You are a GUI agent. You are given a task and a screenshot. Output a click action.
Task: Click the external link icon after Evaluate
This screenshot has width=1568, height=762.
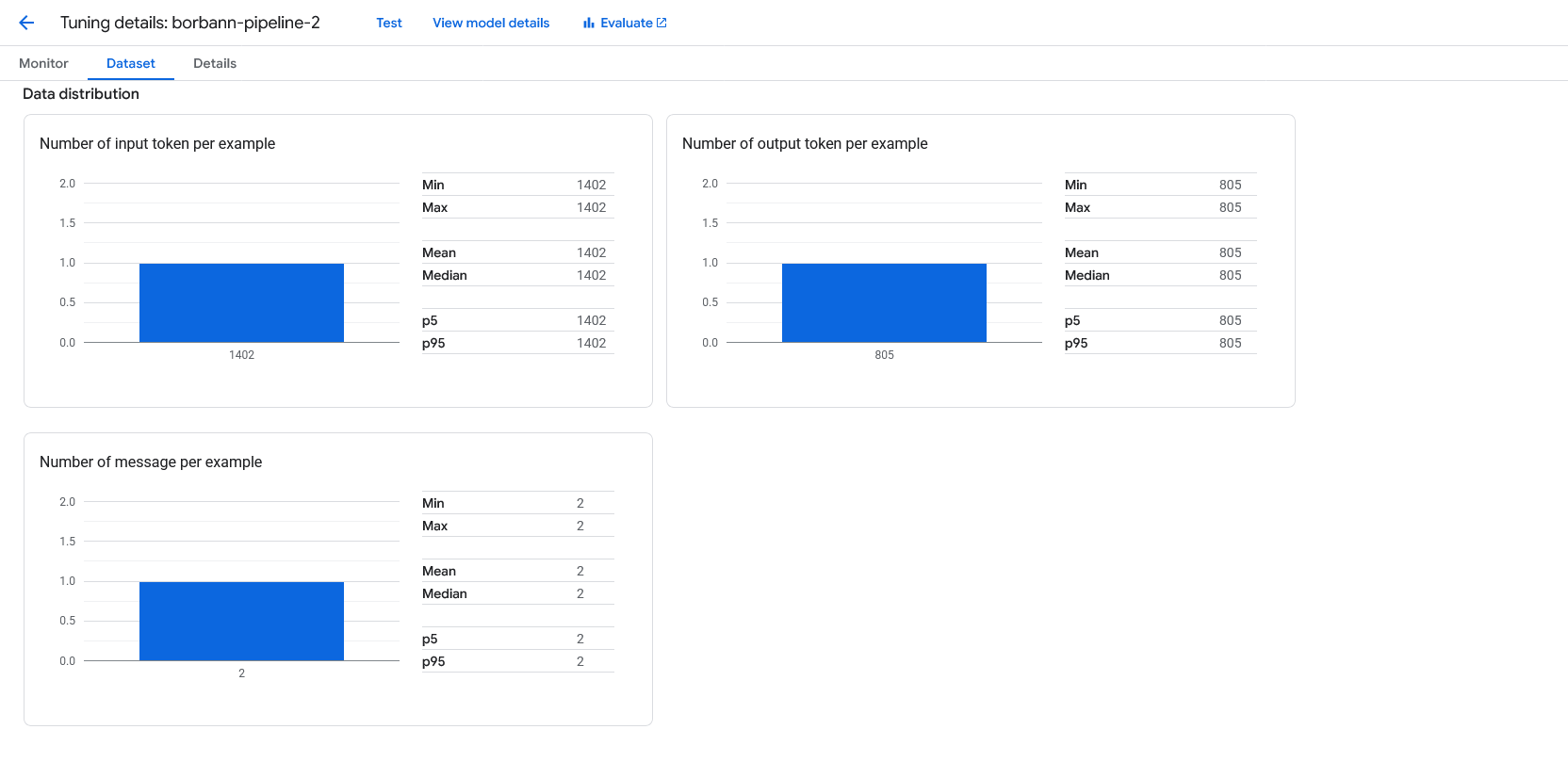point(661,23)
